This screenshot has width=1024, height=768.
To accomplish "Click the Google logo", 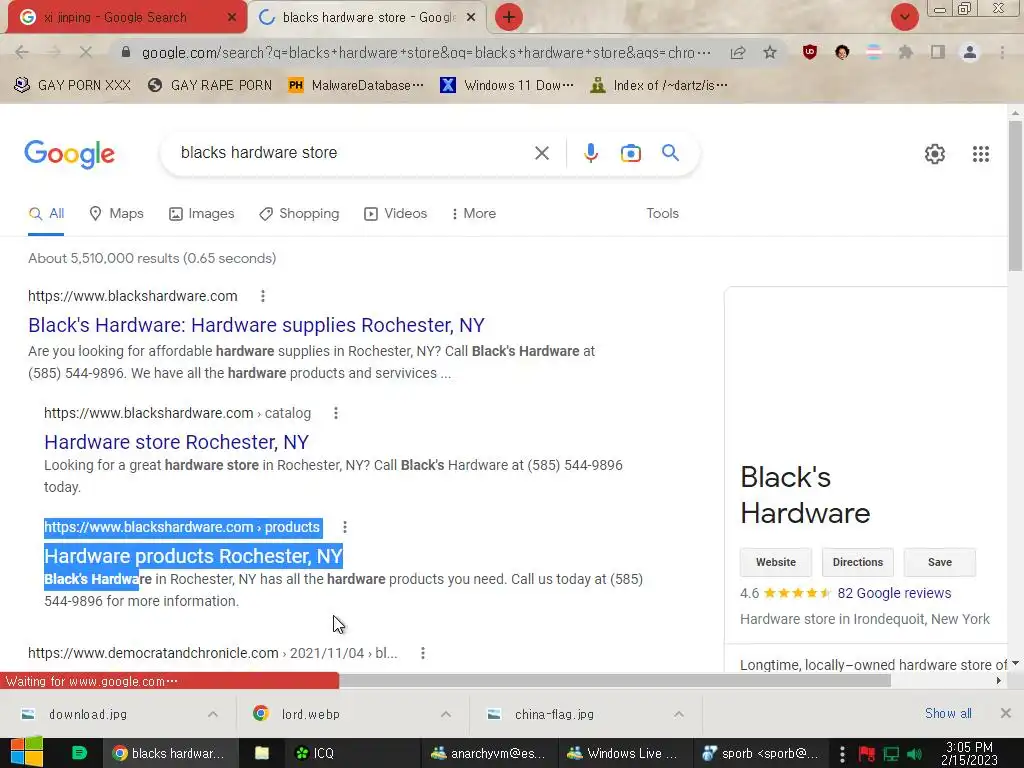I will click(x=69, y=155).
